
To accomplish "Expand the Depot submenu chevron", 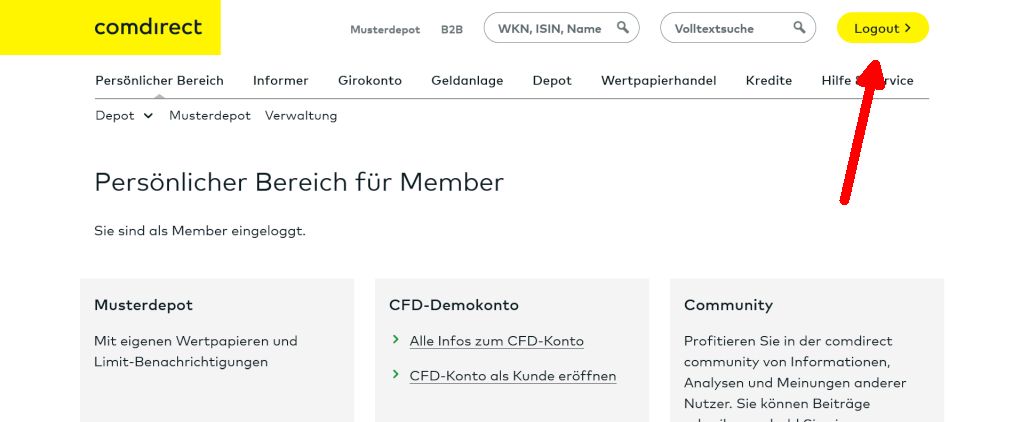I will point(148,116).
